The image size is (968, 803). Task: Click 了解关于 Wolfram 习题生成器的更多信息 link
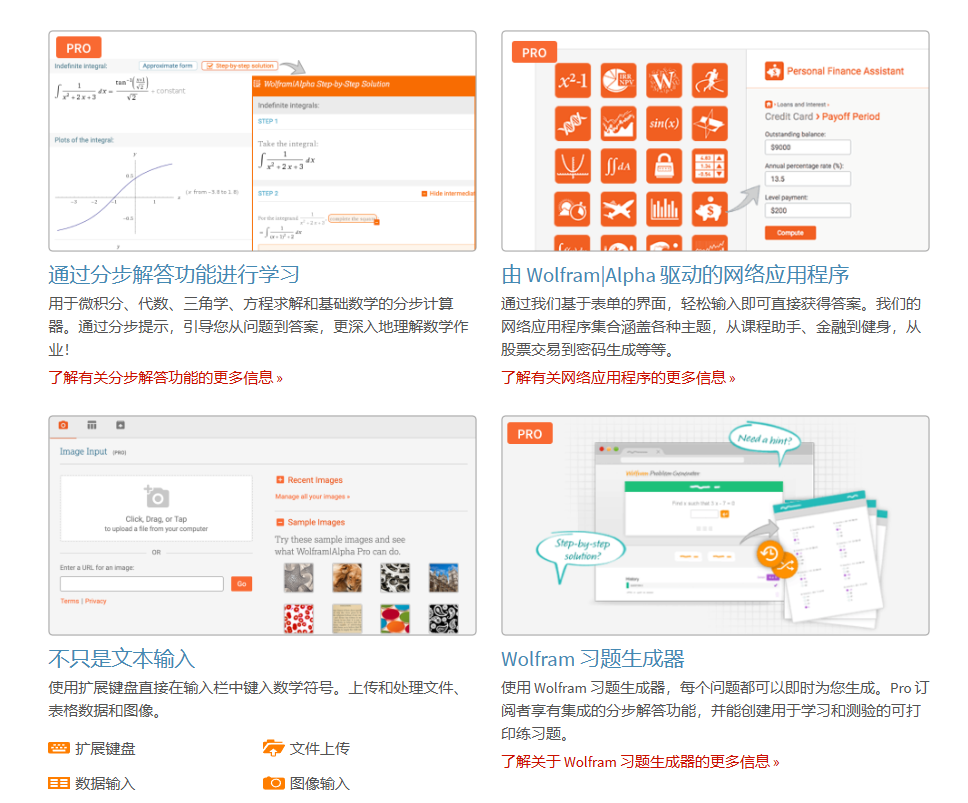point(640,762)
